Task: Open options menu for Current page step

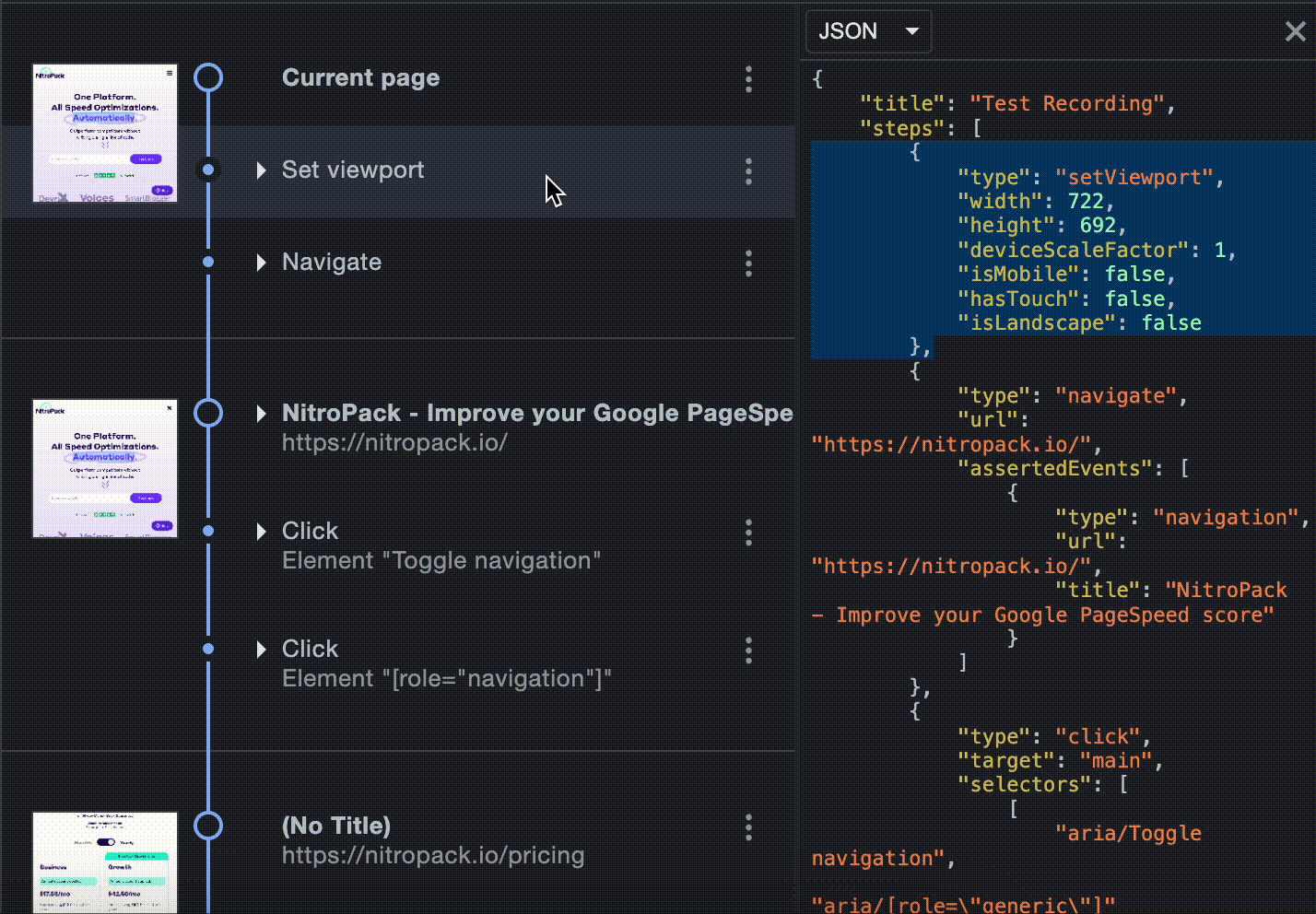Action: pos(748,79)
